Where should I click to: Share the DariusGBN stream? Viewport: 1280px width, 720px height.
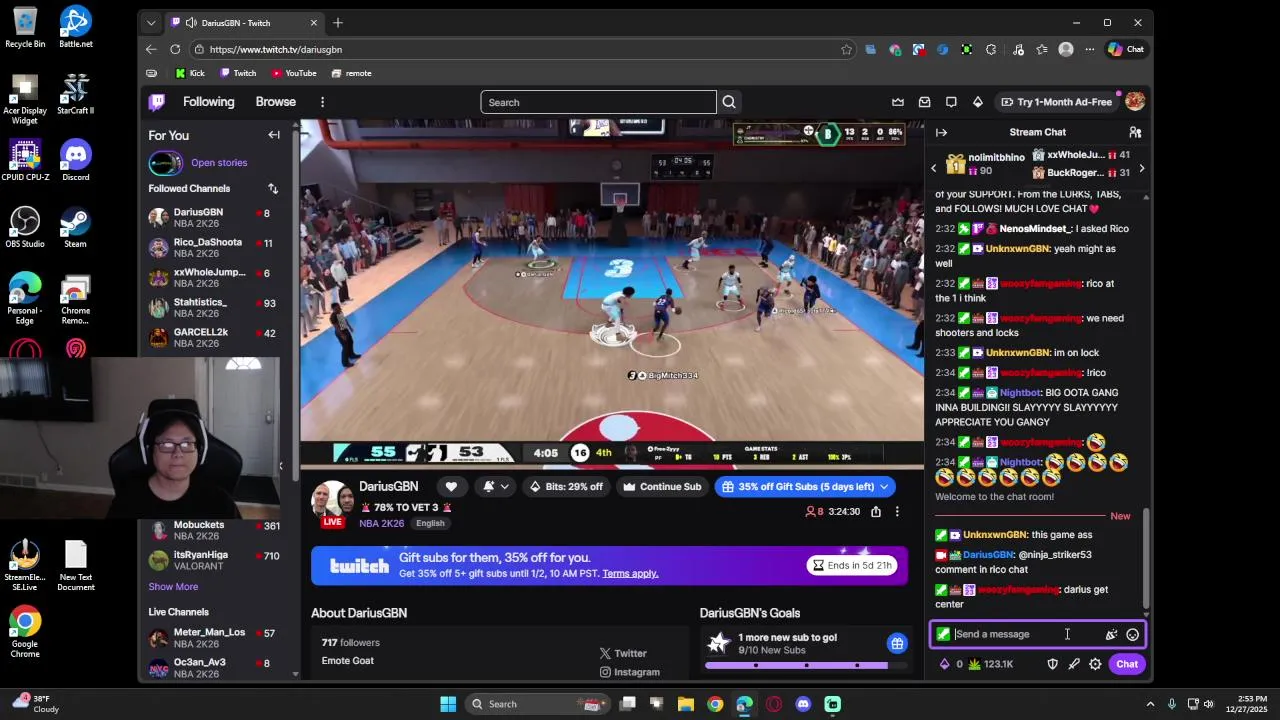876,511
